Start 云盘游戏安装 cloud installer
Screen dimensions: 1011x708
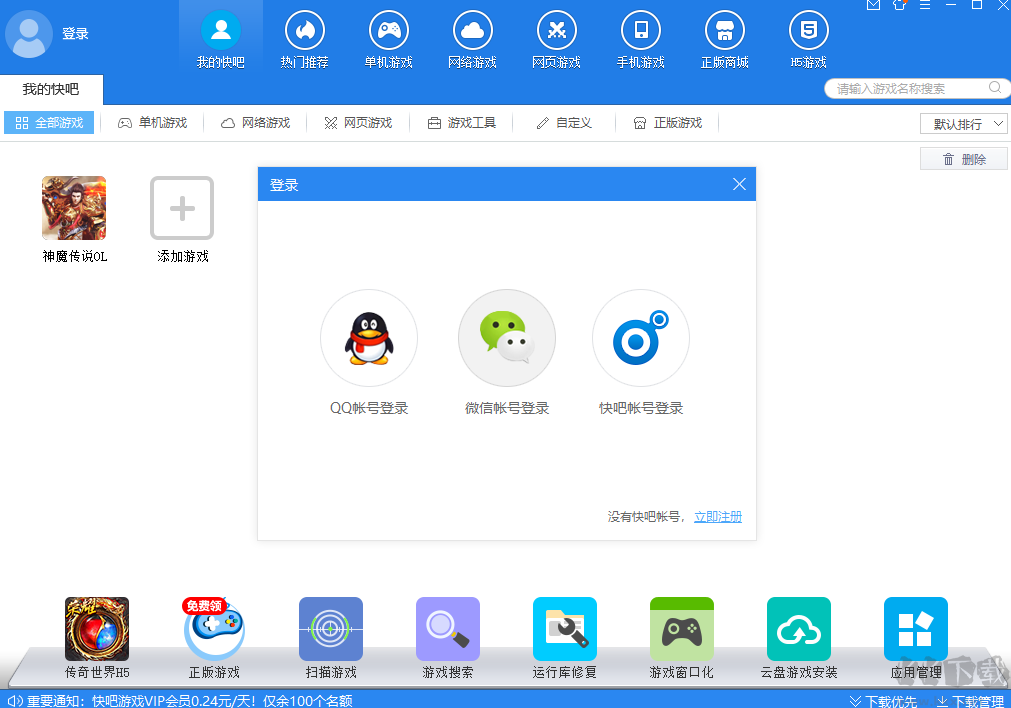[x=798, y=629]
